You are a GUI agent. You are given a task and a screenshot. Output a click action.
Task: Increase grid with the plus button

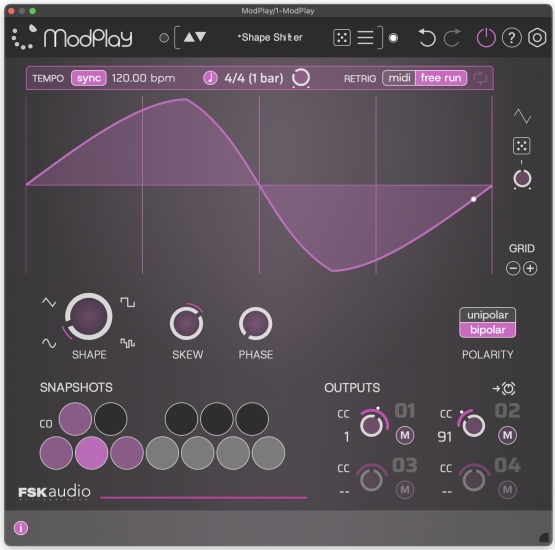(530, 268)
